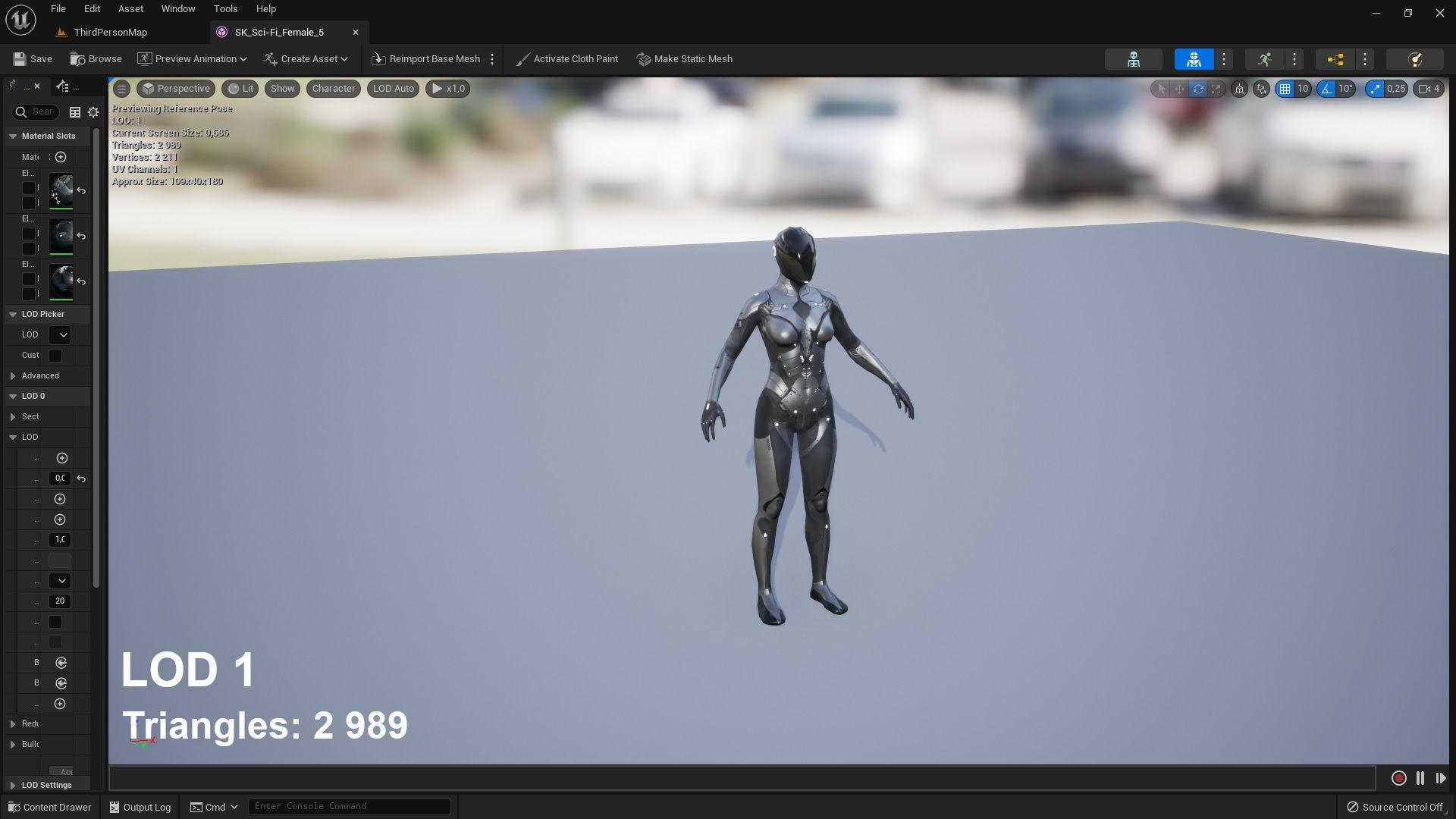Toggle the checkbox below the 20 value
This screenshot has height=819, width=1456.
click(55, 622)
